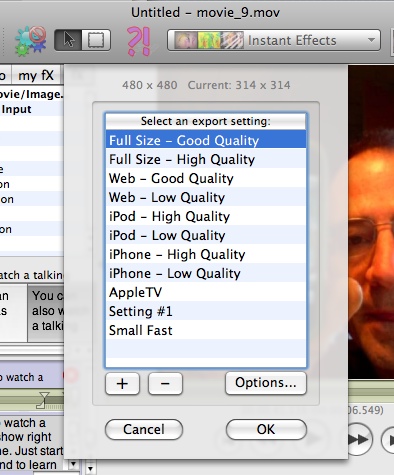The height and width of the screenshot is (475, 394).
Task: Switch to the my fX tab
Action: click(x=36, y=75)
